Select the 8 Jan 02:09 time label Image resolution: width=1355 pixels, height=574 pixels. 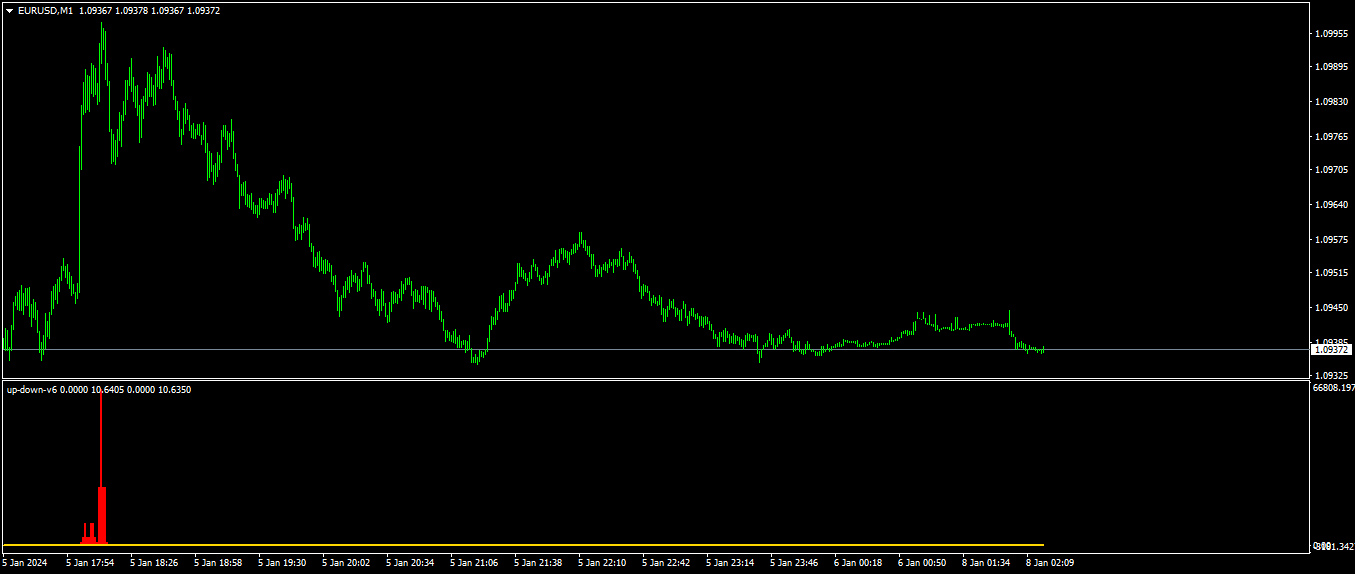1050,563
